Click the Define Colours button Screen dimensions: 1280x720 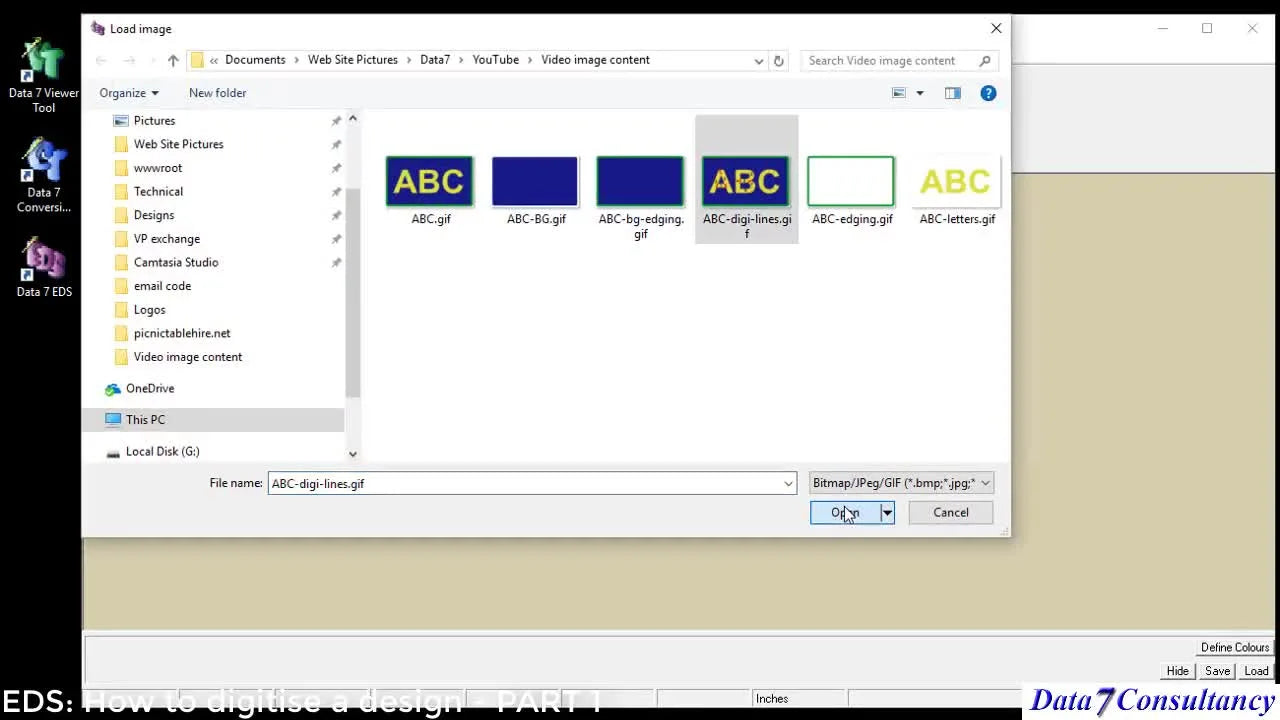pos(1234,647)
